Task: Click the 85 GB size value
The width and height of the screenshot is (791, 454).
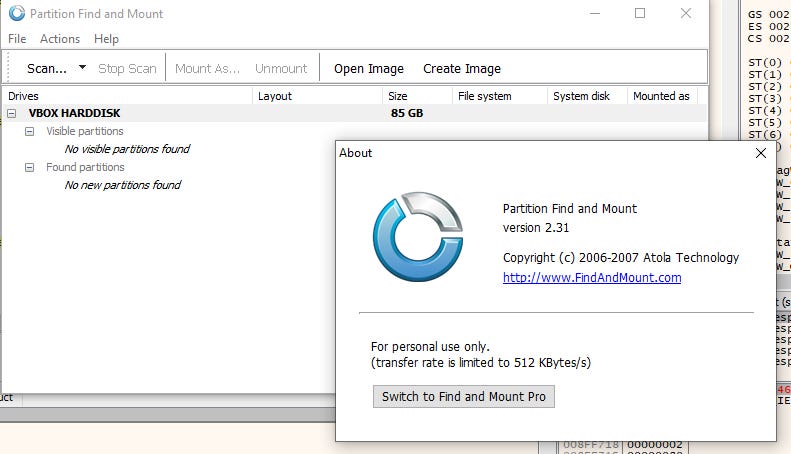Action: click(x=407, y=113)
